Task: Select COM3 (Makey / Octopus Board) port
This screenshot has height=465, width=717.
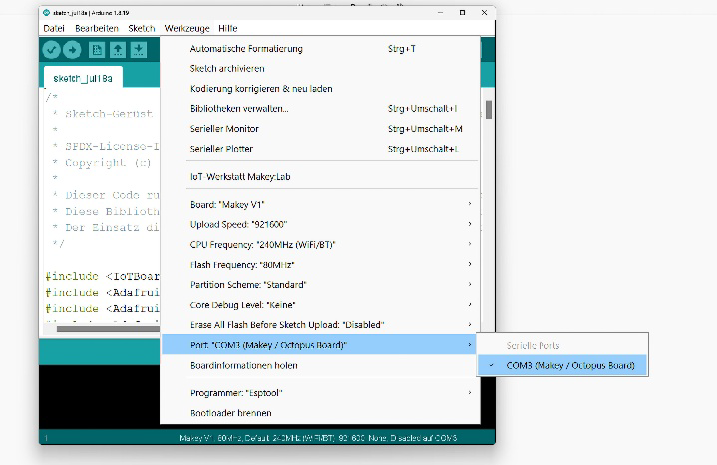Action: pyautogui.click(x=570, y=365)
